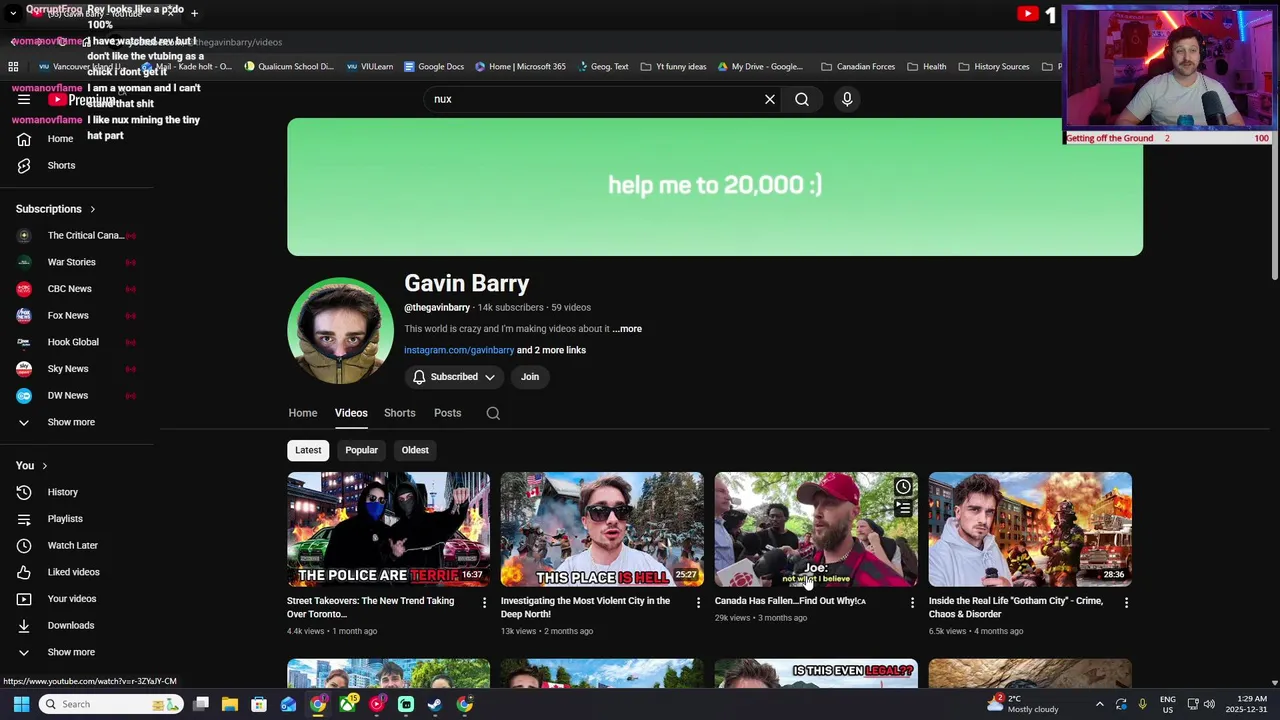The width and height of the screenshot is (1280, 720).
Task: Open options for Canada Has Fallen video
Action: click(x=912, y=603)
